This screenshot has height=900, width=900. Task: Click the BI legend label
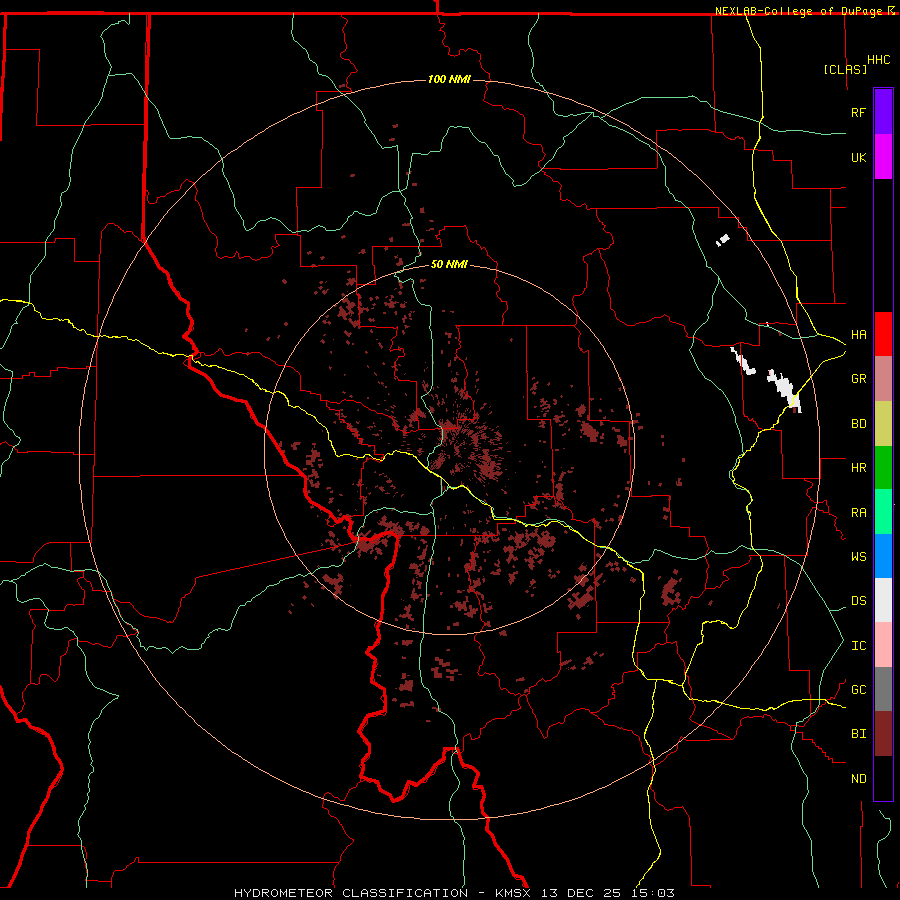click(858, 734)
